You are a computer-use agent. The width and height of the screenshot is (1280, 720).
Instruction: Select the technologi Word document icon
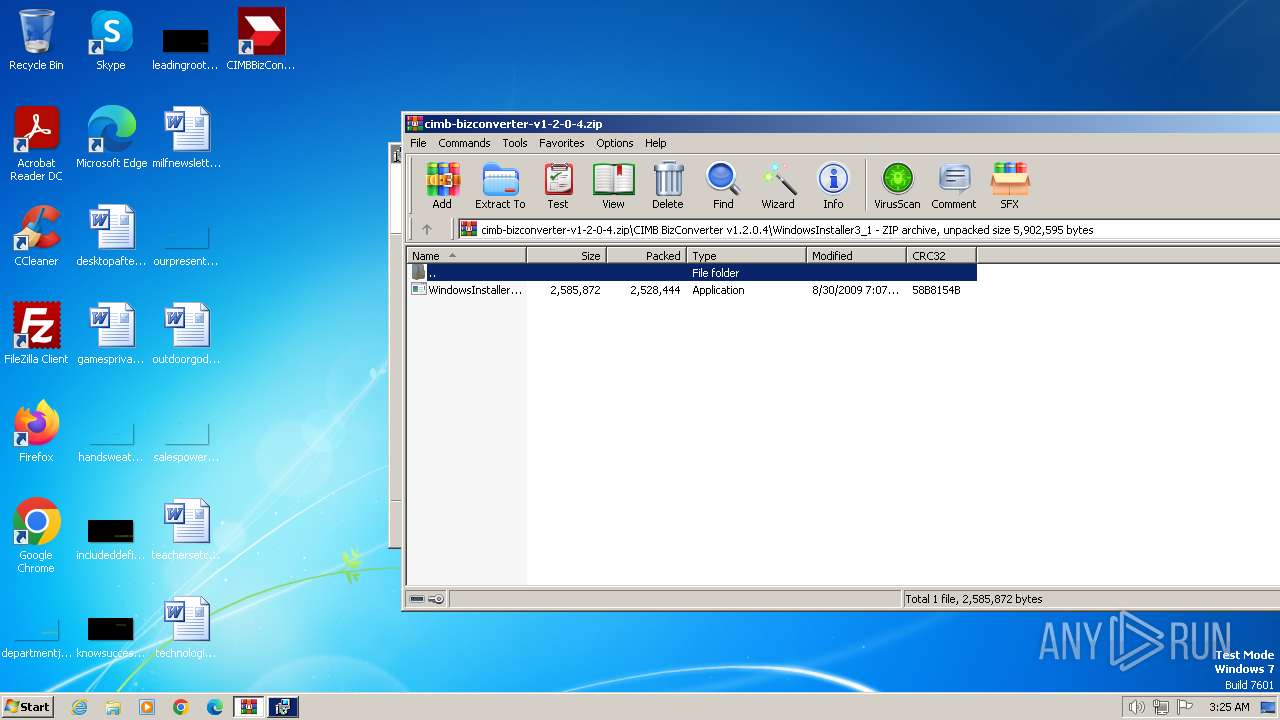point(186,628)
